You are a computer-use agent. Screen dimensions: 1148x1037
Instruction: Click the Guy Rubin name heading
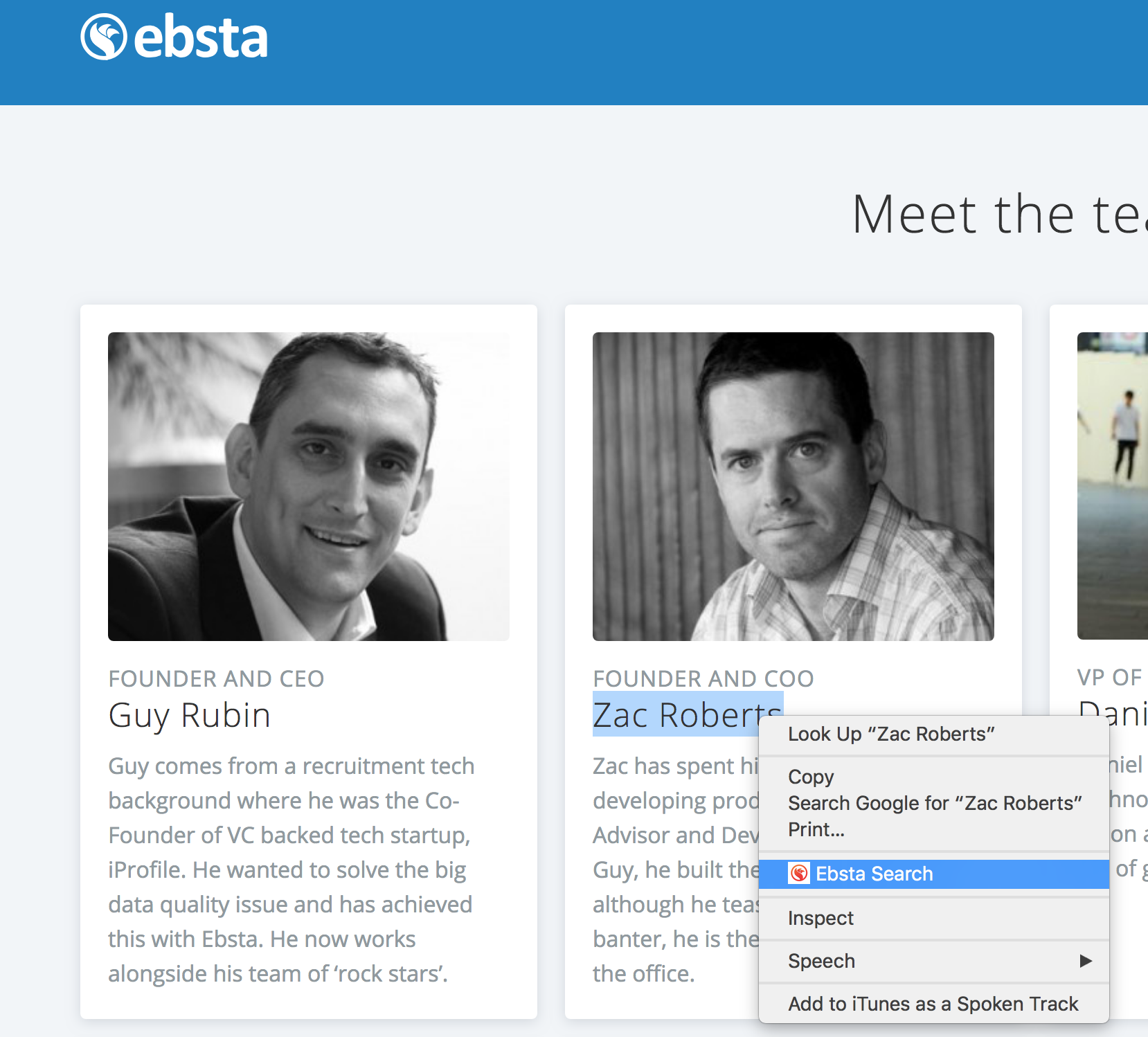(189, 715)
